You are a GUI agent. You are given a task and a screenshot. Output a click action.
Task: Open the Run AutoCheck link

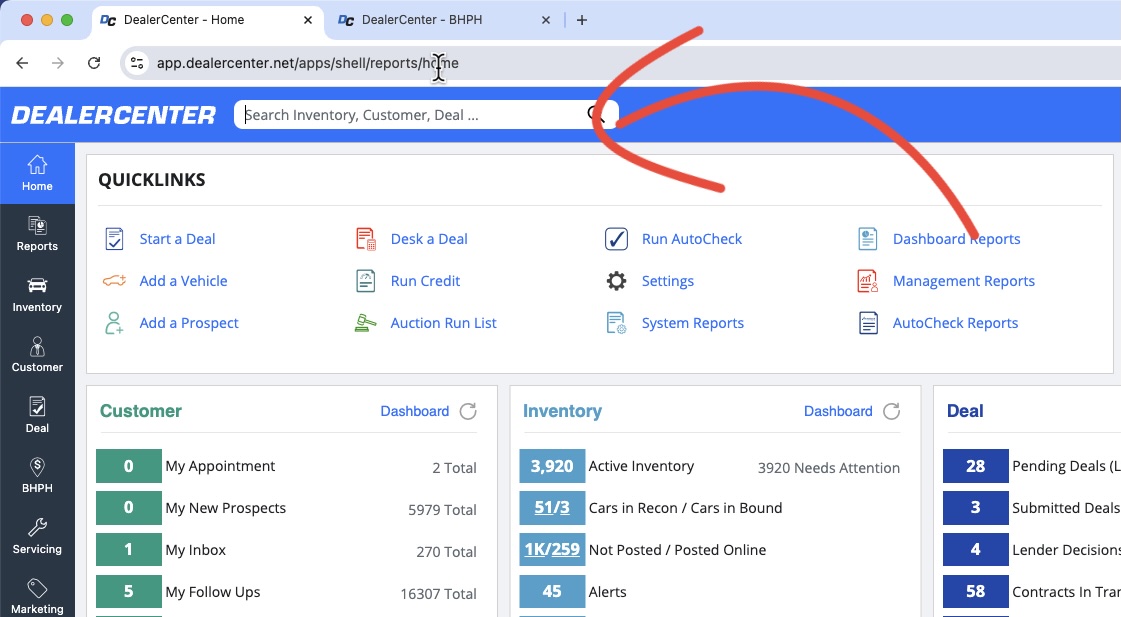(692, 239)
